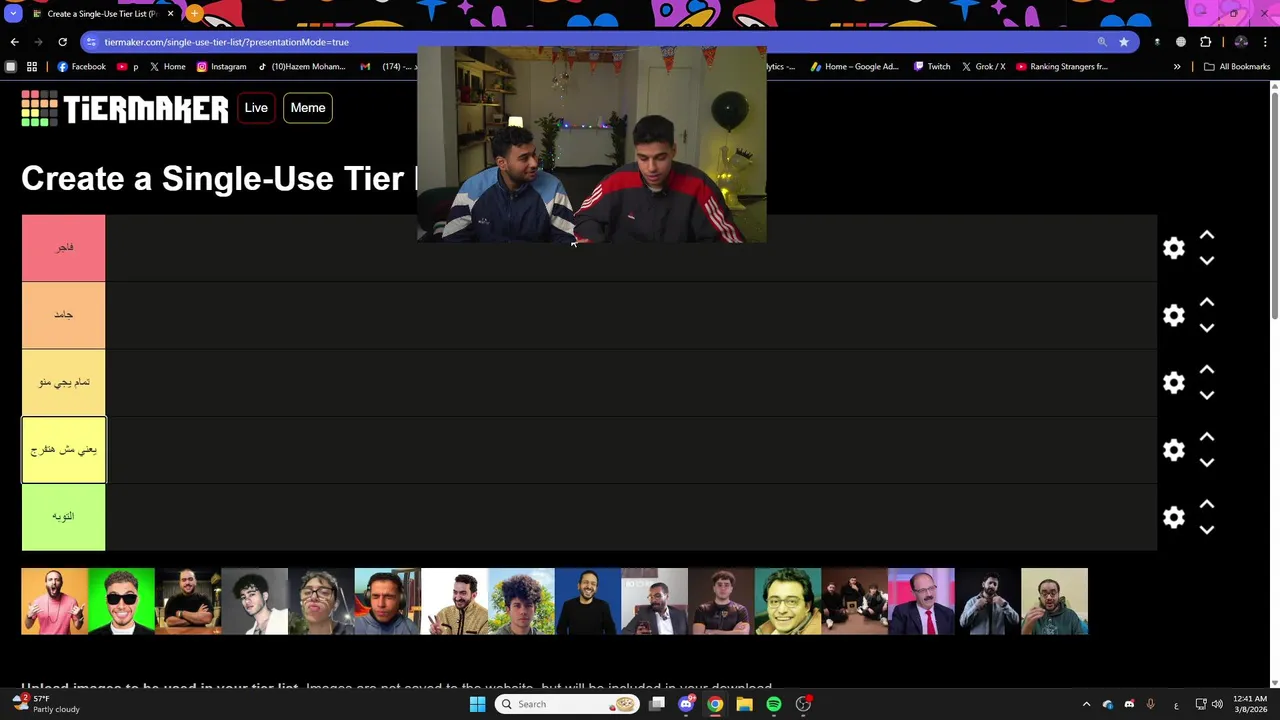Select the man in pink shirt thumbnail
1280x720 pixels.
pos(54,601)
